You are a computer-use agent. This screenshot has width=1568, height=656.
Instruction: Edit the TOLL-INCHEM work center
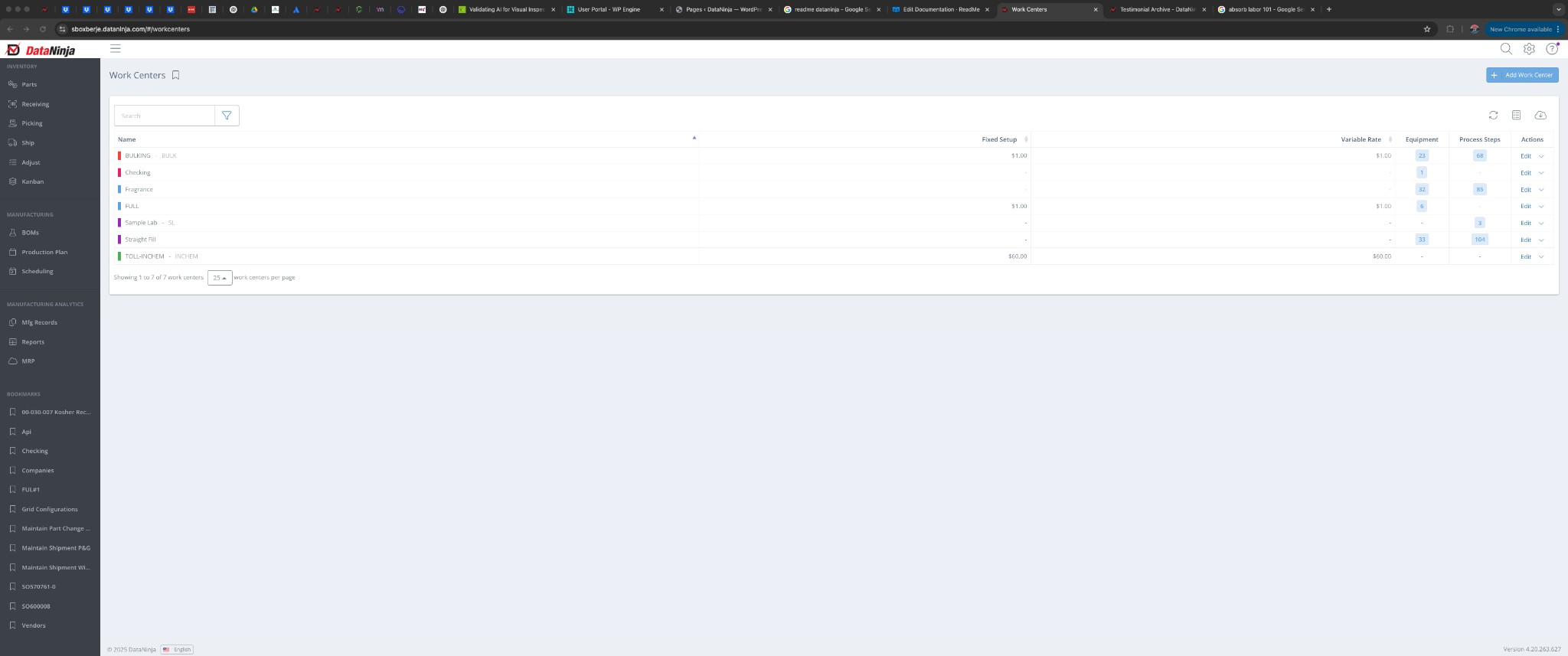click(x=1525, y=257)
